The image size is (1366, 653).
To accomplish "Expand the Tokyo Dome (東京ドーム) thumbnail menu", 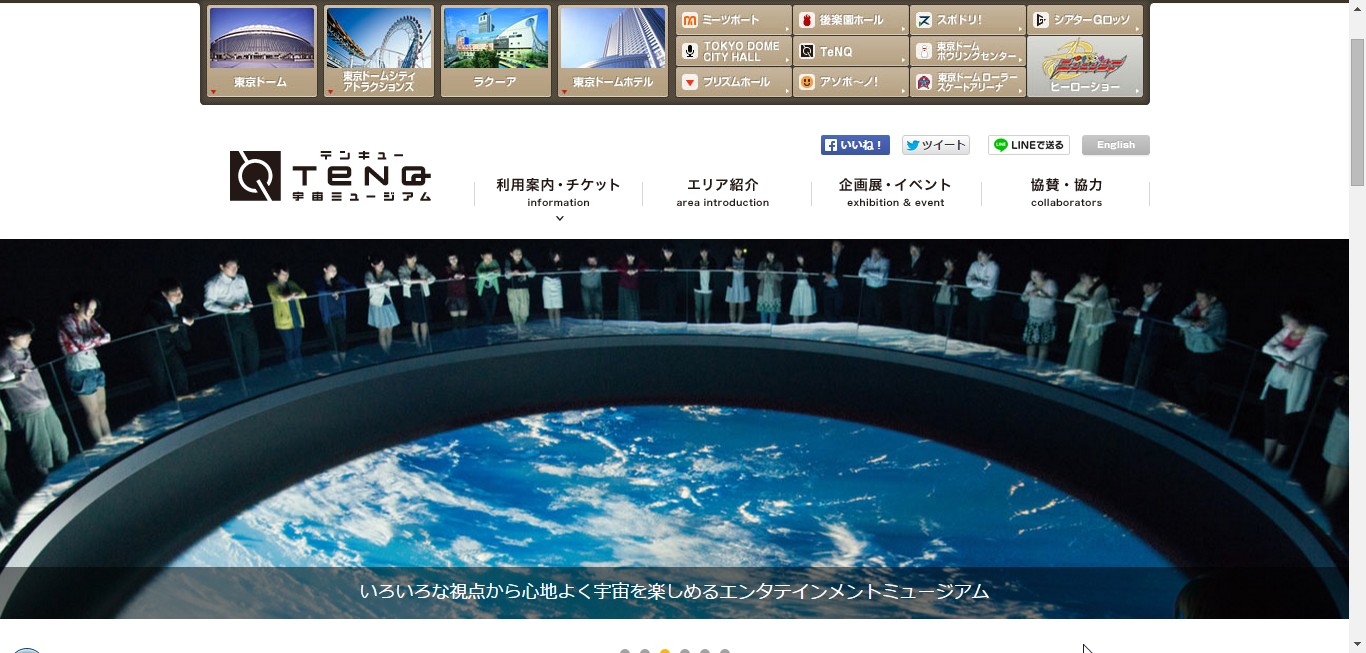I will tap(262, 52).
